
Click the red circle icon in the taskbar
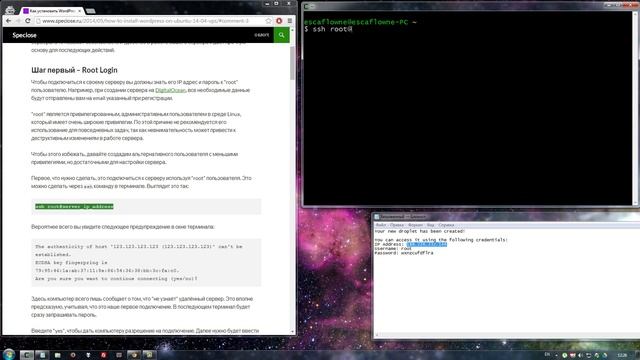coord(73,355)
